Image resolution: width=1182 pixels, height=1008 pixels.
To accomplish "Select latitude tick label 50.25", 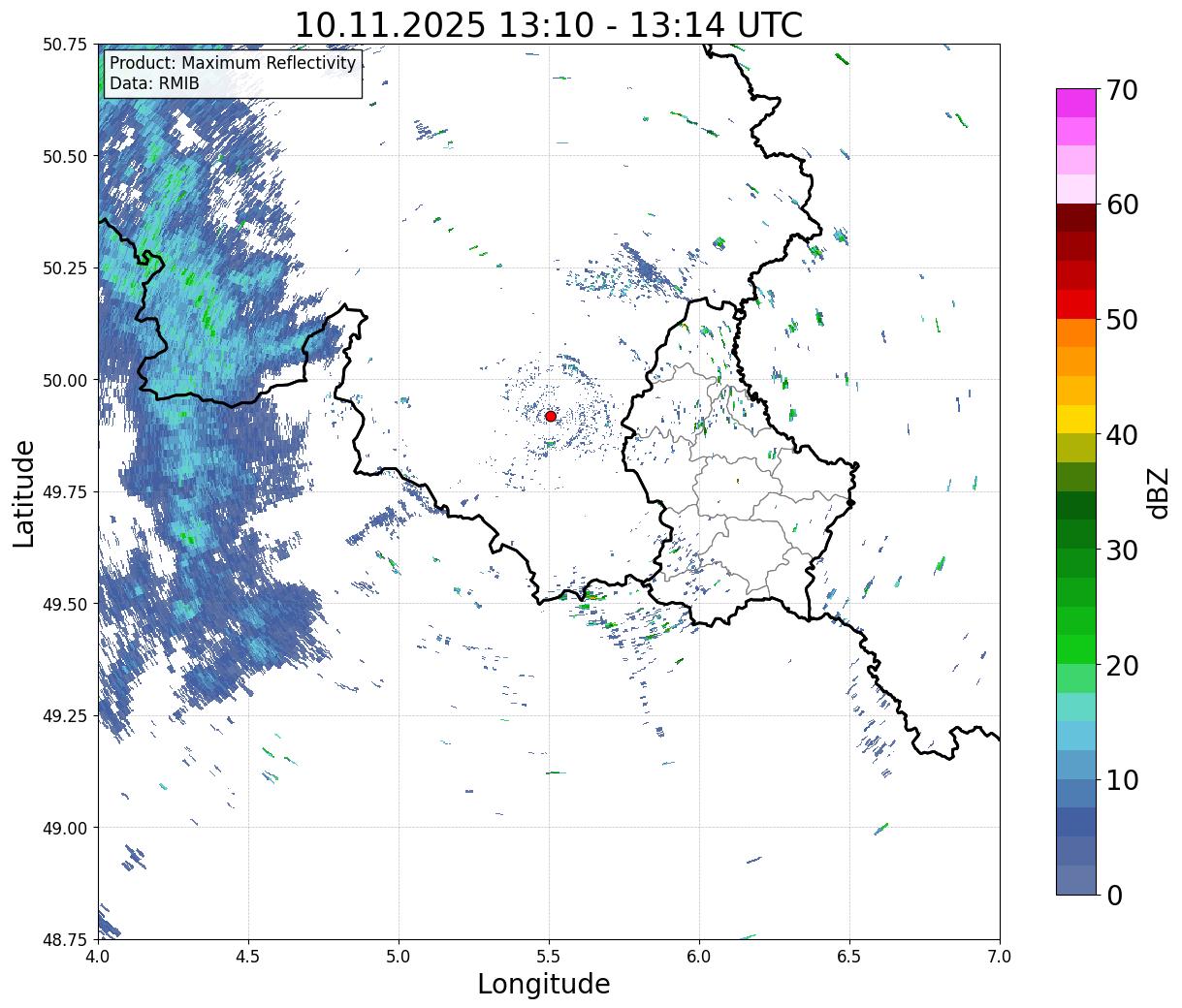I will coord(65,268).
